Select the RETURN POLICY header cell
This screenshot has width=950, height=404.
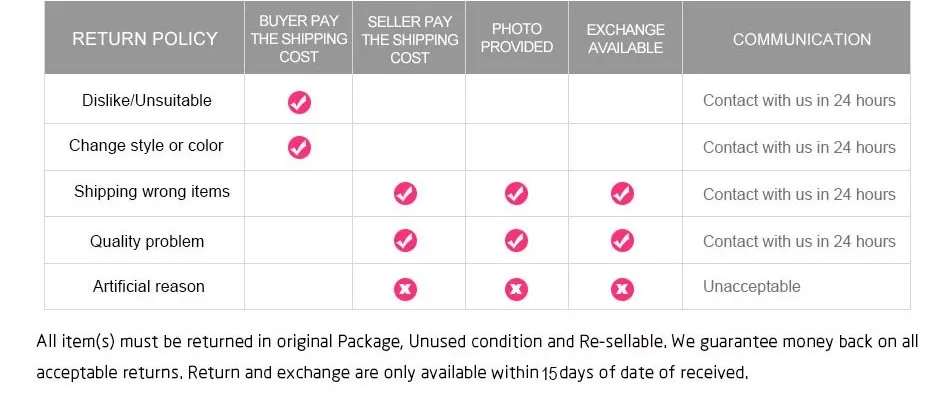pyautogui.click(x=145, y=39)
